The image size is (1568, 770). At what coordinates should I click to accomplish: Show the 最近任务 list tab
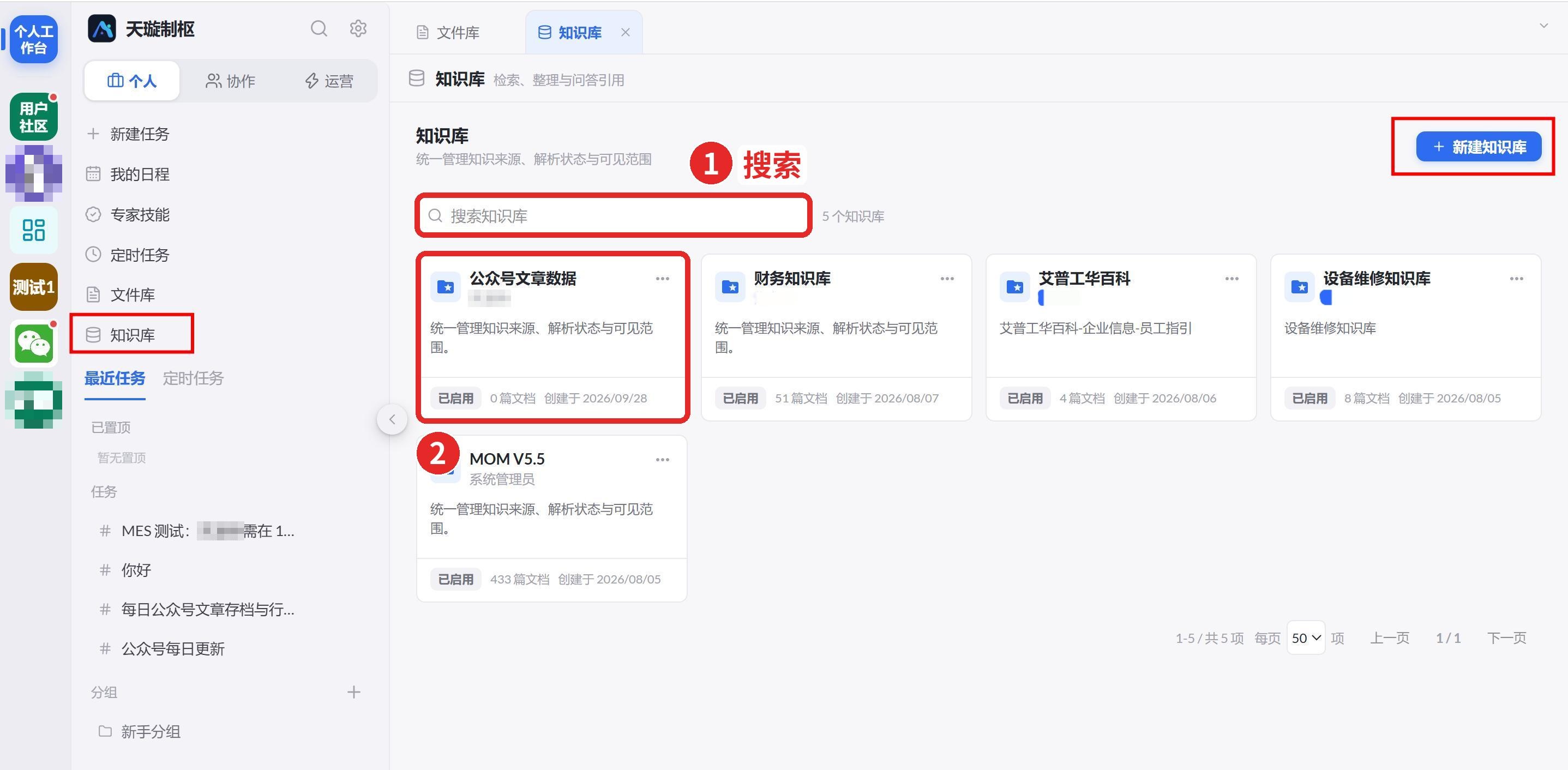(x=115, y=378)
